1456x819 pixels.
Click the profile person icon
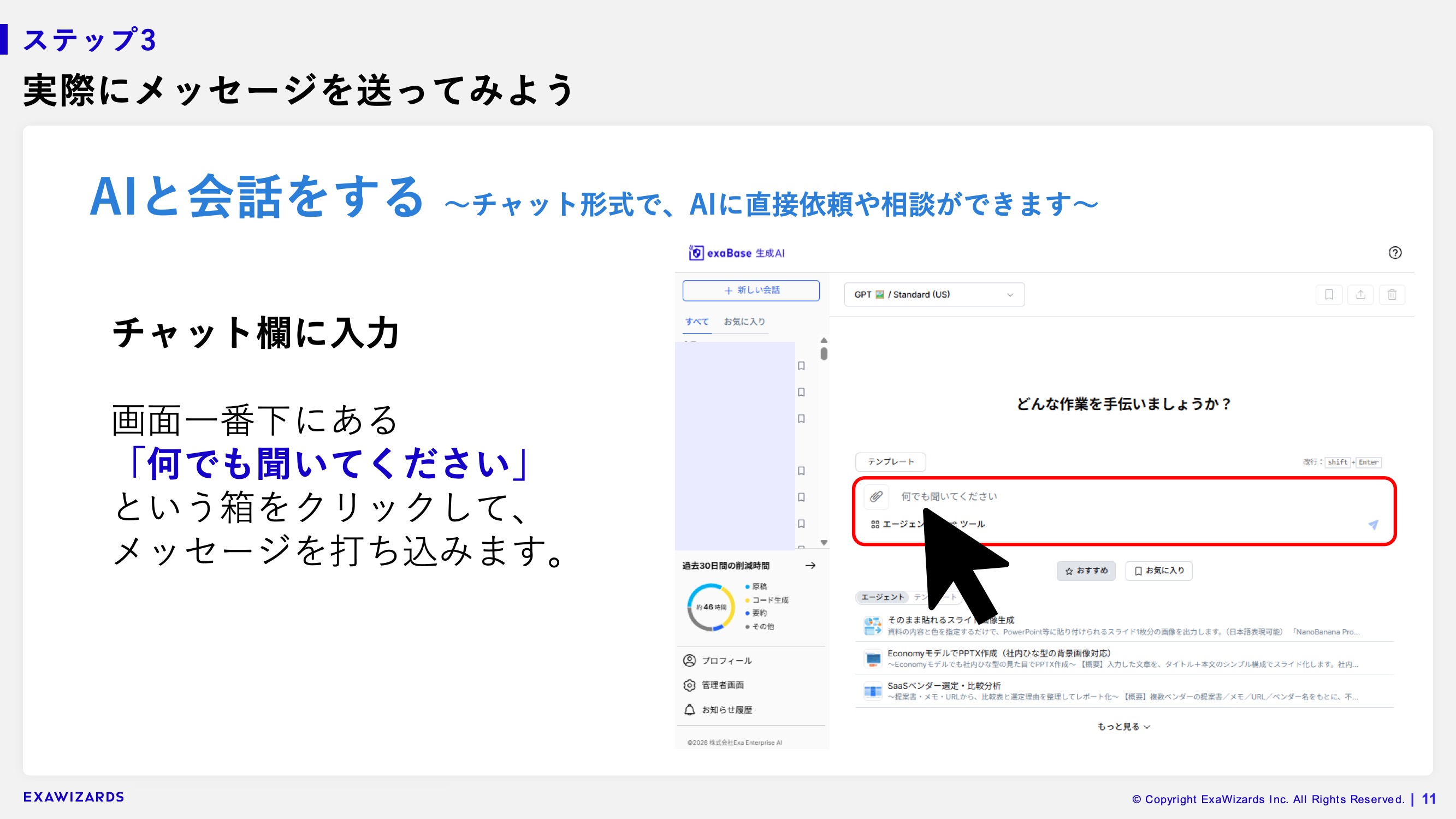[x=689, y=660]
